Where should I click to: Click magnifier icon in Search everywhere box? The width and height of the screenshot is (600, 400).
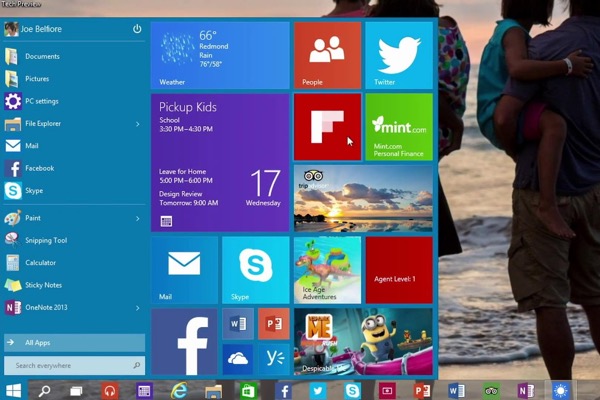(x=137, y=365)
